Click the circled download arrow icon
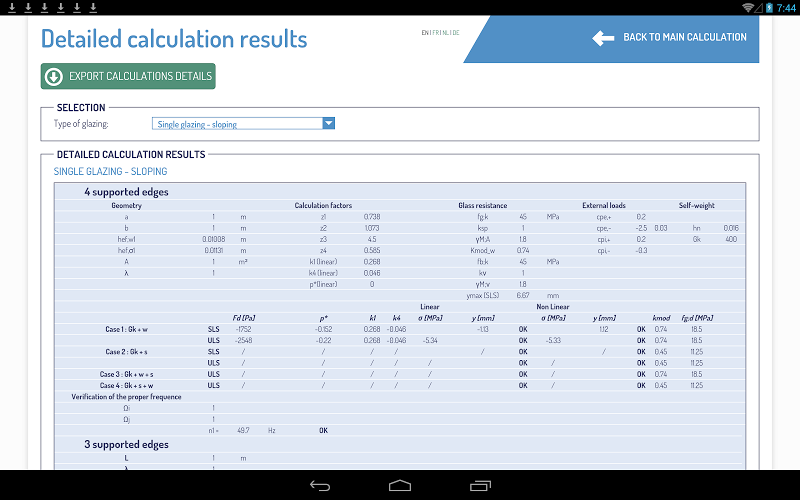Image resolution: width=800 pixels, height=500 pixels. [54, 77]
